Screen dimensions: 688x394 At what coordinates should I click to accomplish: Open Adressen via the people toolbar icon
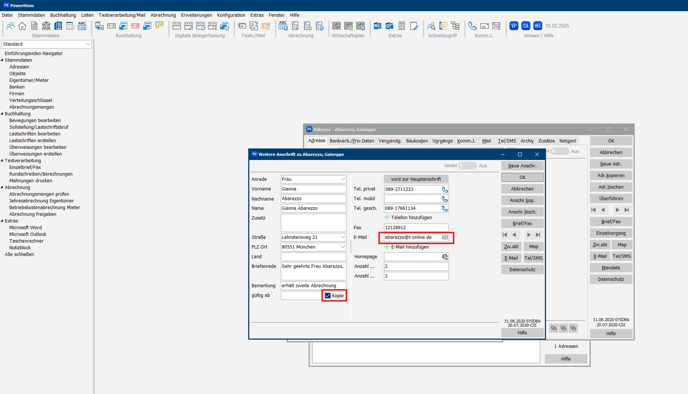pyautogui.click(x=10, y=26)
